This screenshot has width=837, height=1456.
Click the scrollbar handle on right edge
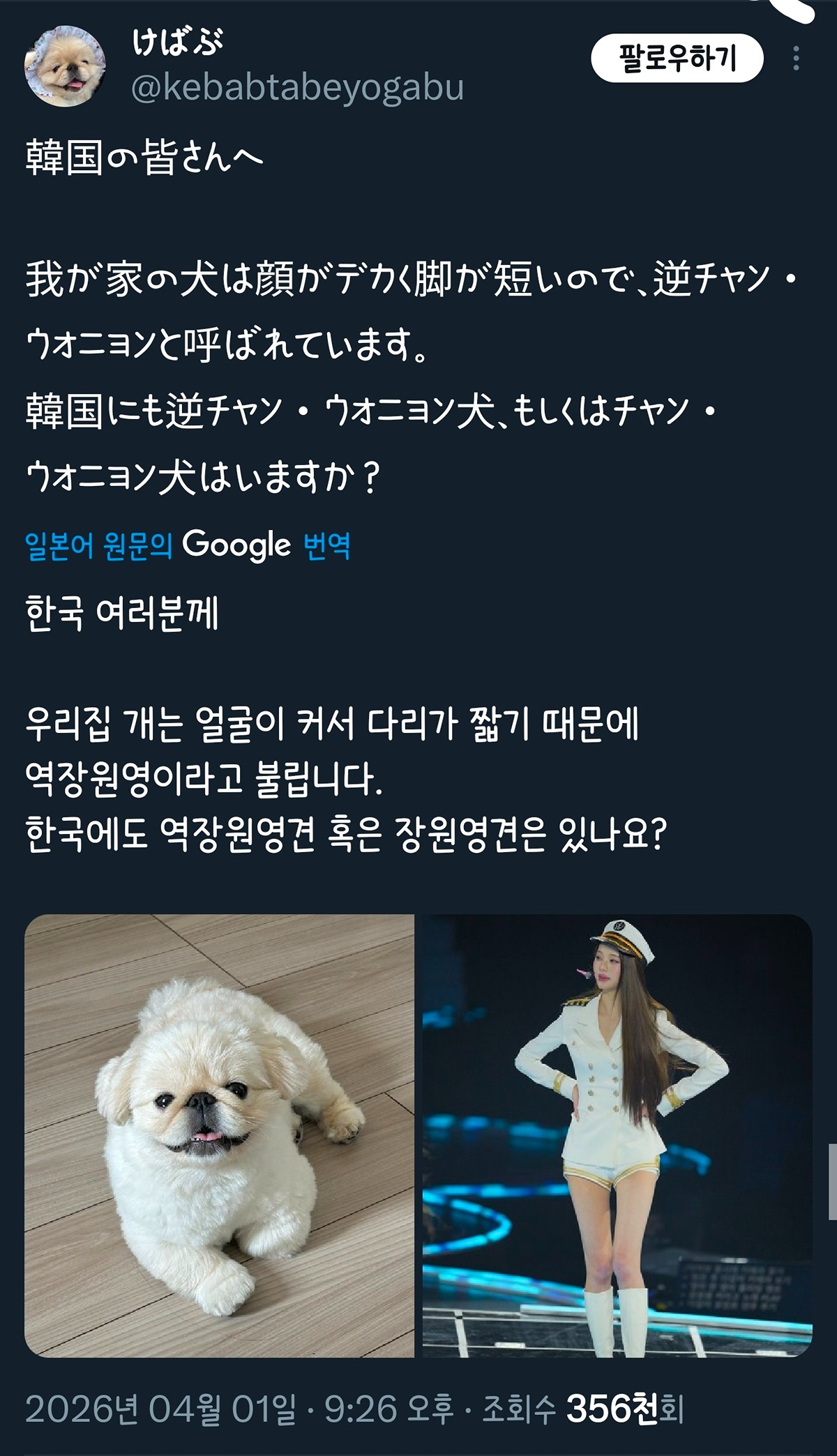click(831, 1181)
